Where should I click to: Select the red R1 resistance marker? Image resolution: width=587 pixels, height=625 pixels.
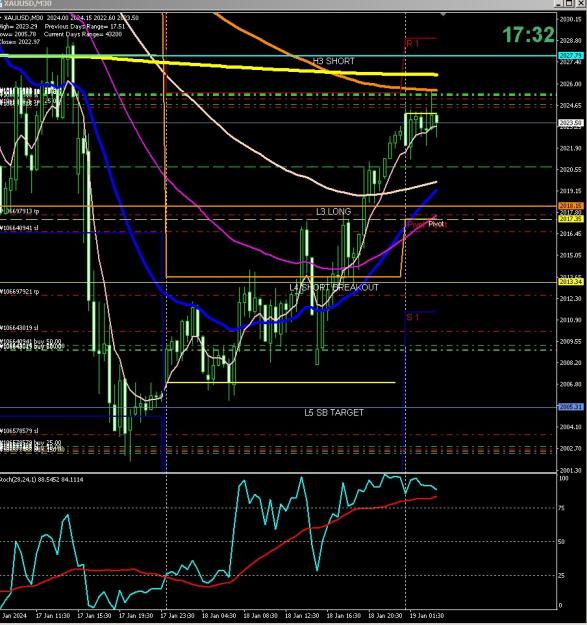(412, 43)
